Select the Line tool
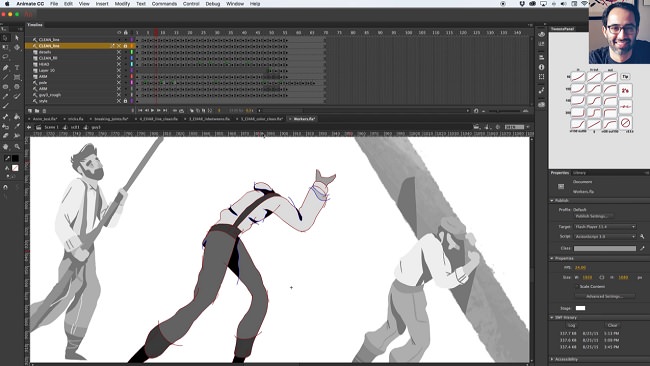 click(5, 78)
